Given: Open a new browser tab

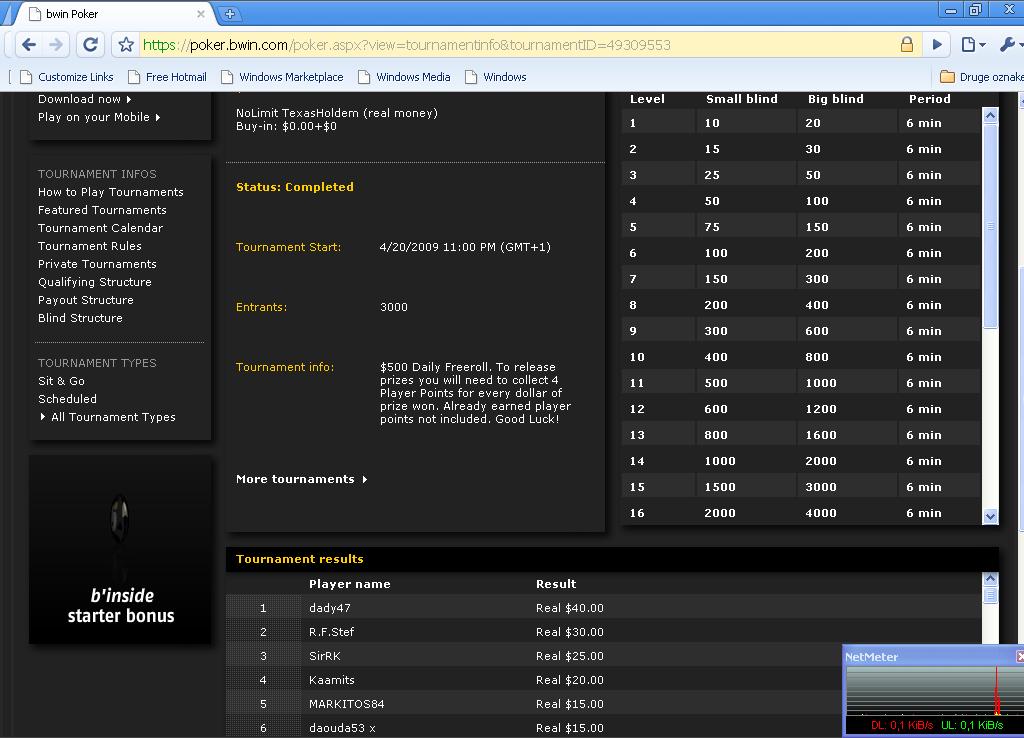Looking at the screenshot, I should [x=229, y=13].
